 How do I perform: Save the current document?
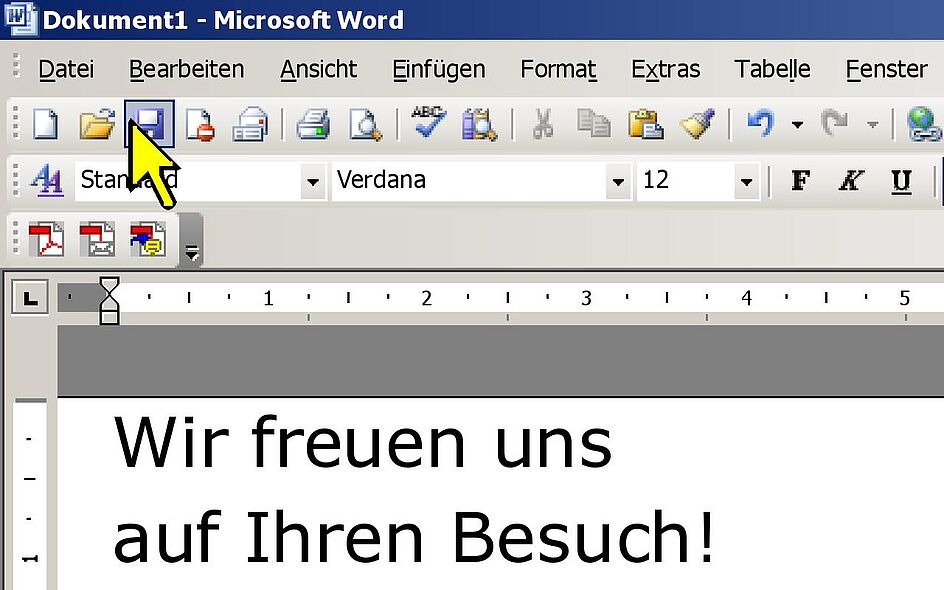150,124
